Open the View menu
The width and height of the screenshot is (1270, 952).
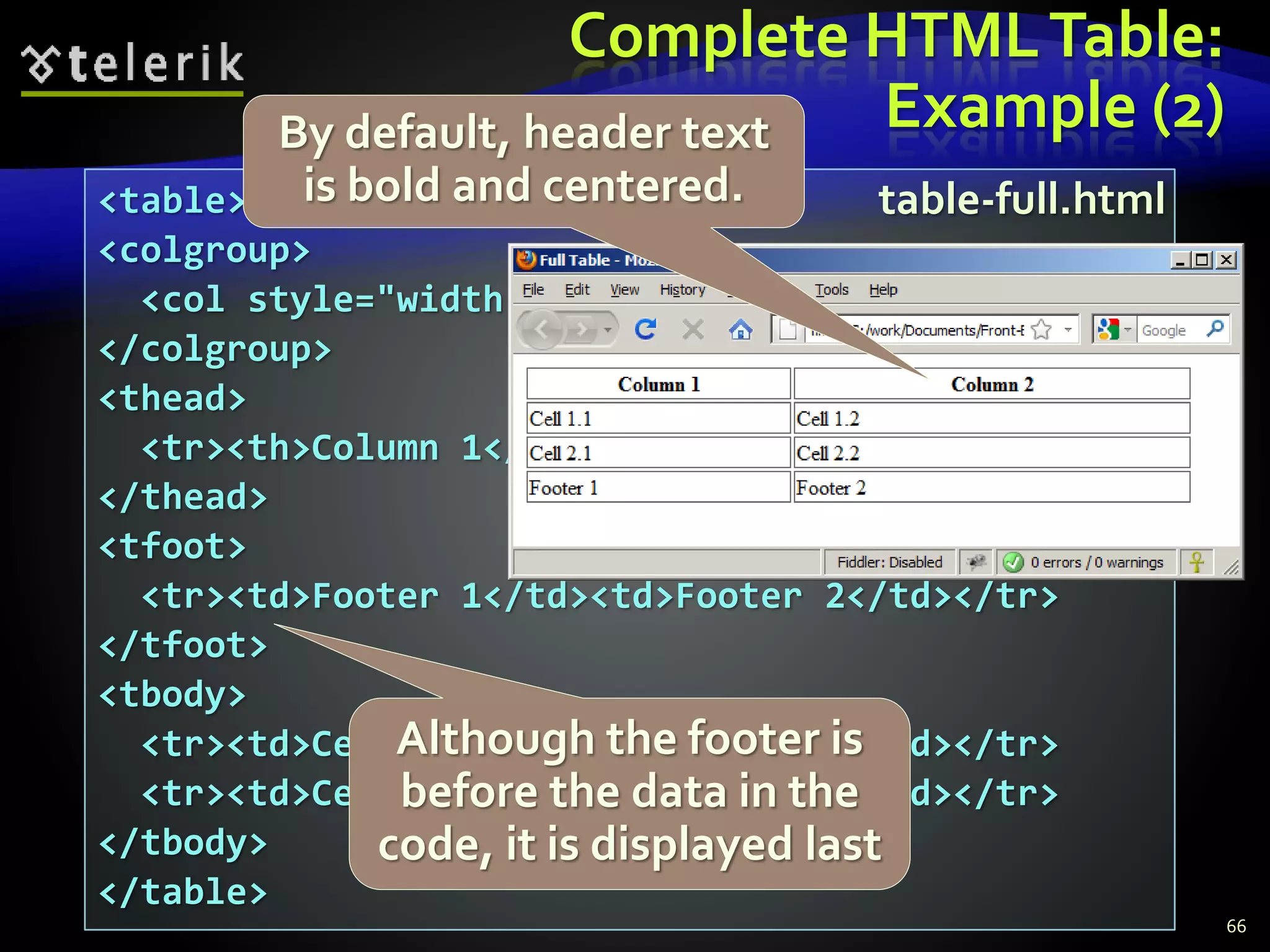point(624,290)
